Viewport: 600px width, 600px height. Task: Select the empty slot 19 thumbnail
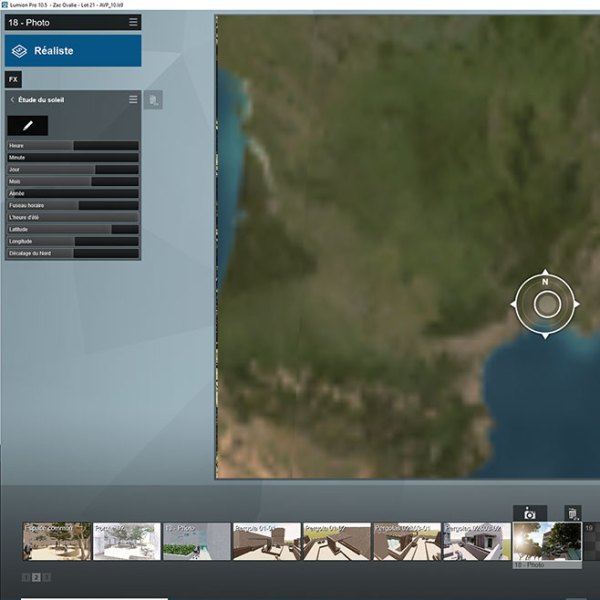click(592, 541)
